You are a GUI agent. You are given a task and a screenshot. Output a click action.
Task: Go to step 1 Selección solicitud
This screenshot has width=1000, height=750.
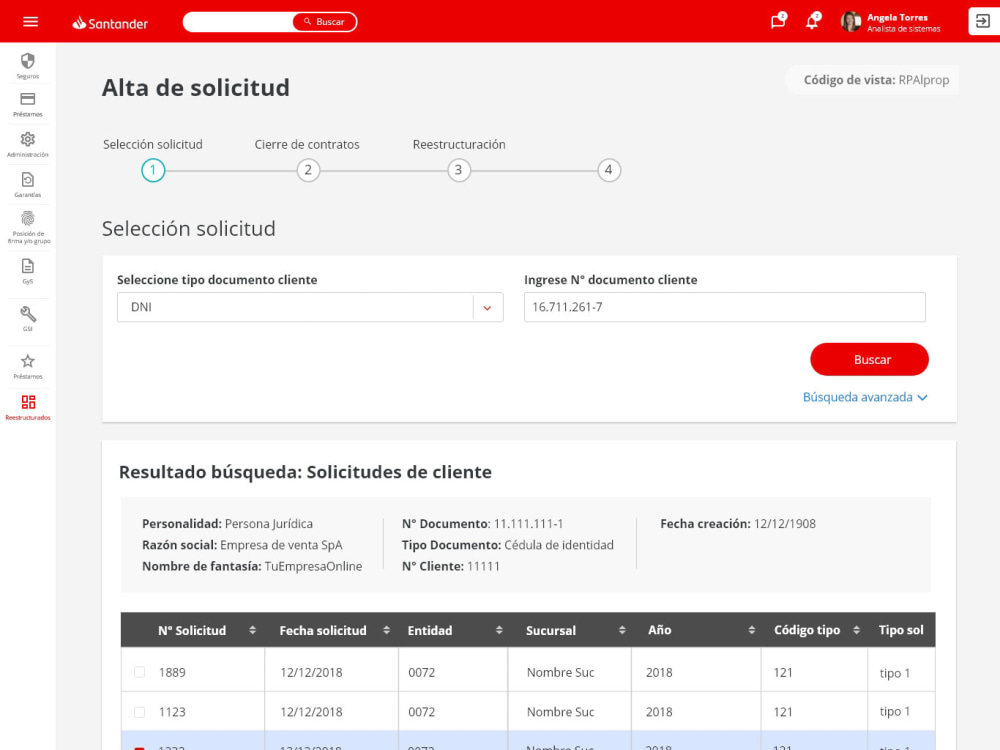(x=153, y=170)
